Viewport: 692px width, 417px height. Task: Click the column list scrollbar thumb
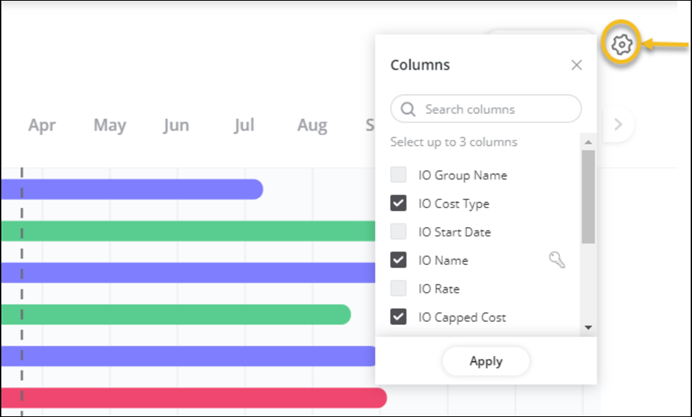coord(588,197)
